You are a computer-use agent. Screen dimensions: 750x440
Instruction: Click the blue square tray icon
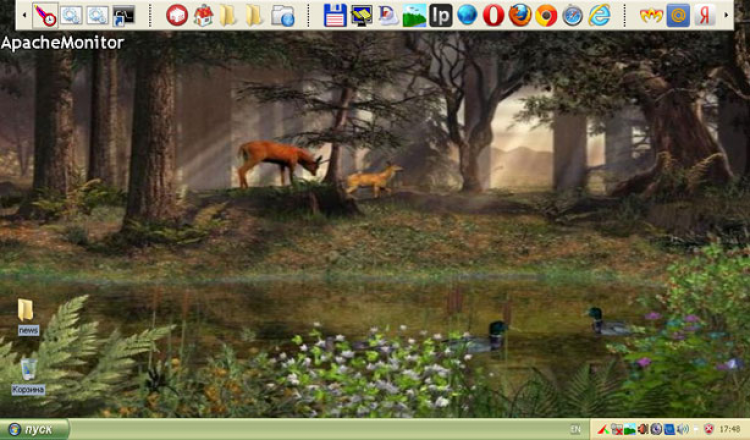(x=670, y=429)
